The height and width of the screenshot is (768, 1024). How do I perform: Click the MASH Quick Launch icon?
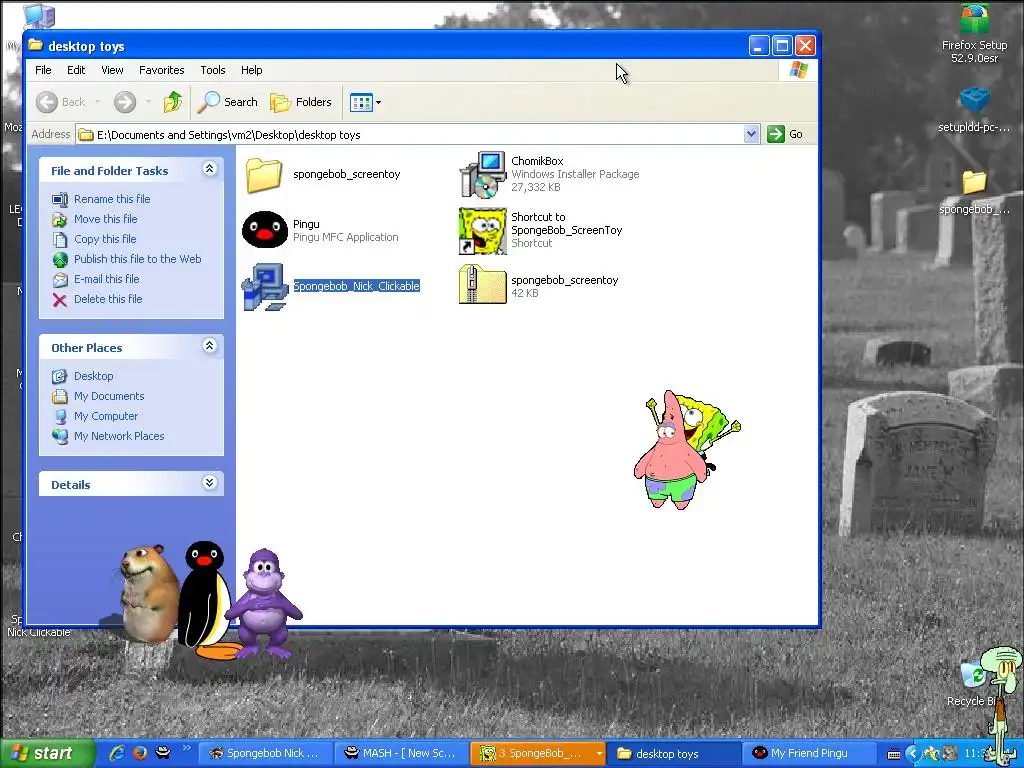coord(163,753)
